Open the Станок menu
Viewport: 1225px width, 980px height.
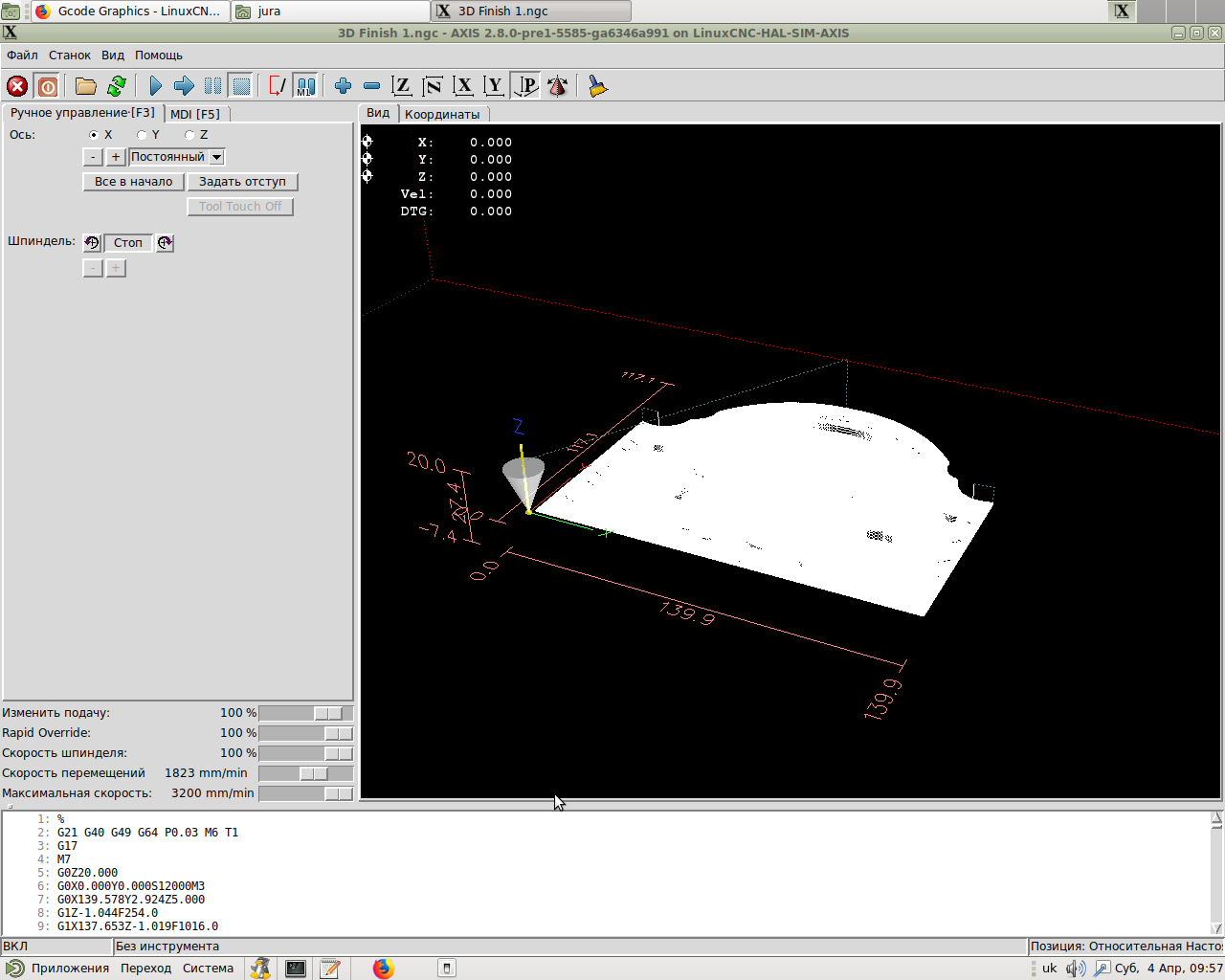pyautogui.click(x=70, y=56)
